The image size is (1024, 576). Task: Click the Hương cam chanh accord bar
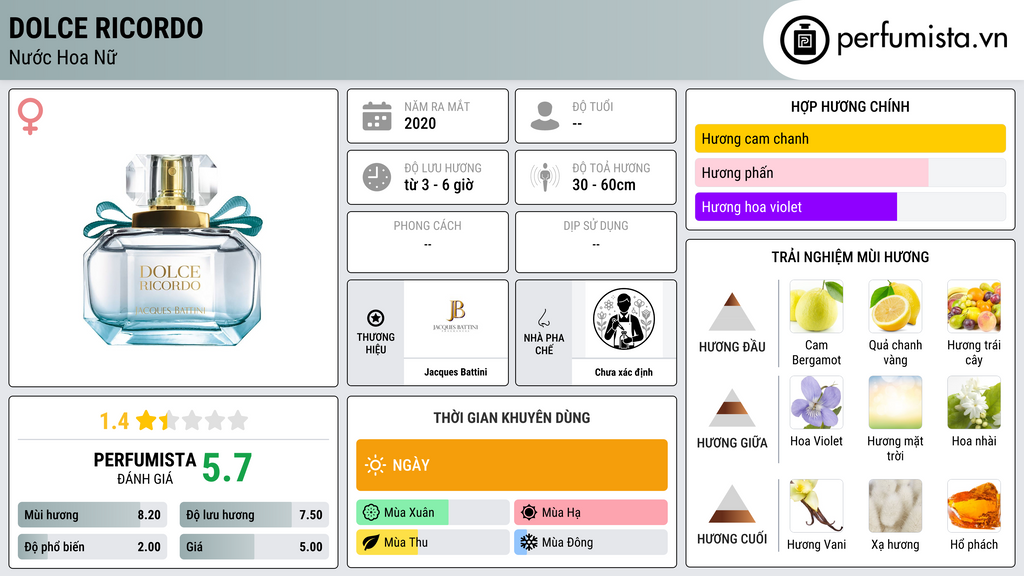pos(850,138)
